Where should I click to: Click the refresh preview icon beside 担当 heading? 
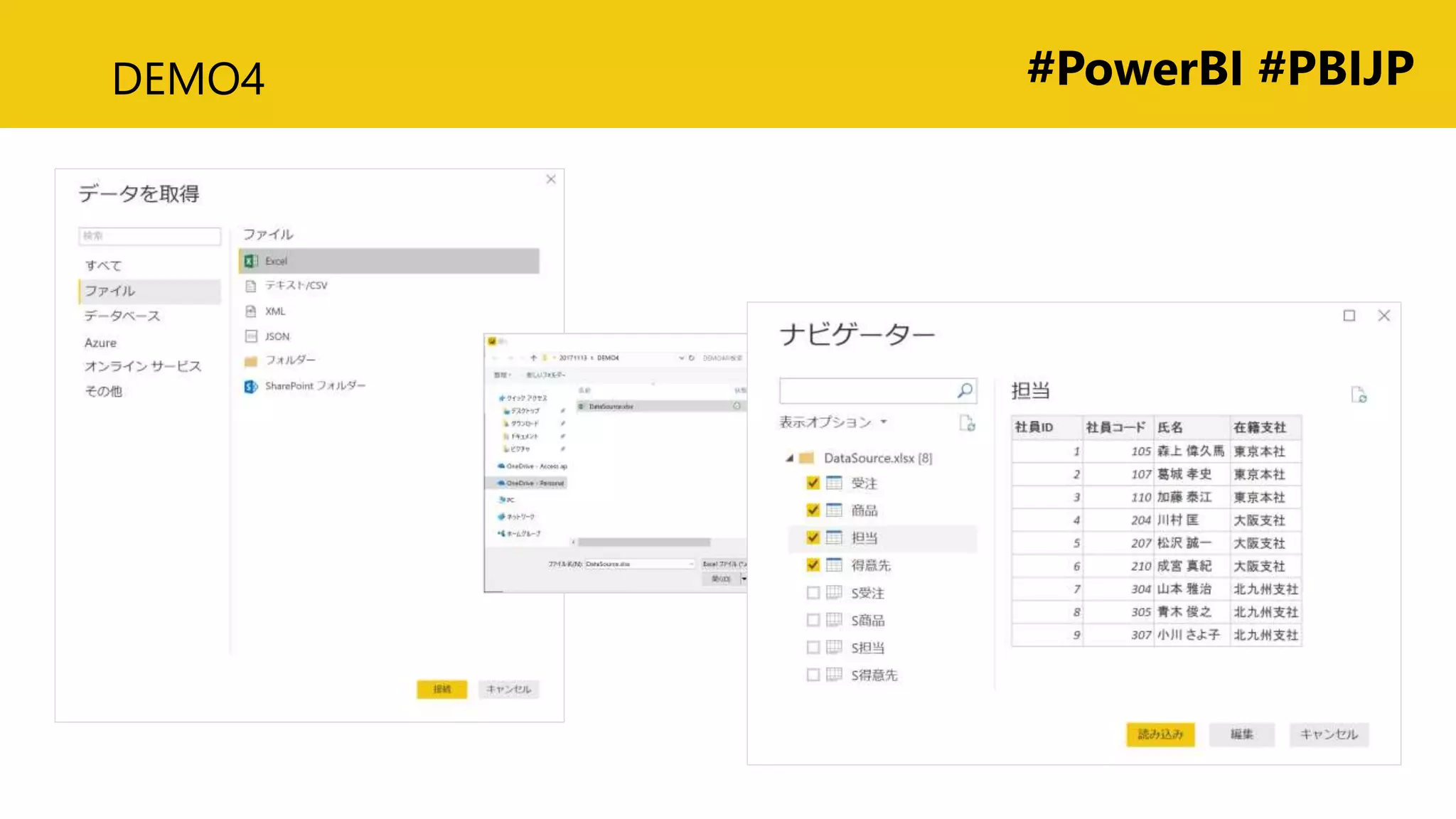[x=1359, y=395]
